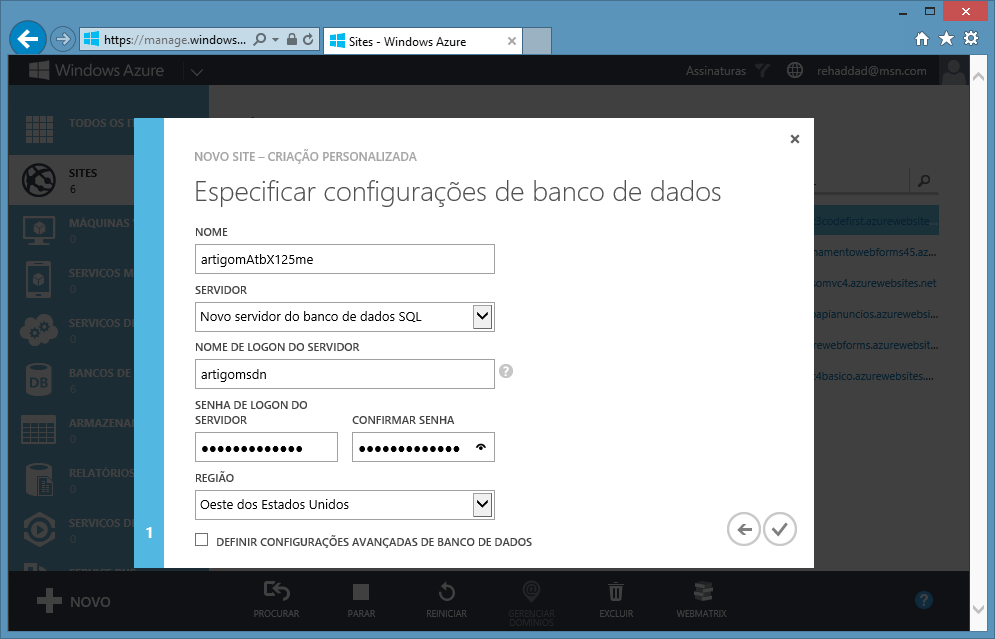Open the cloud services gear item in sidebar

(71, 330)
